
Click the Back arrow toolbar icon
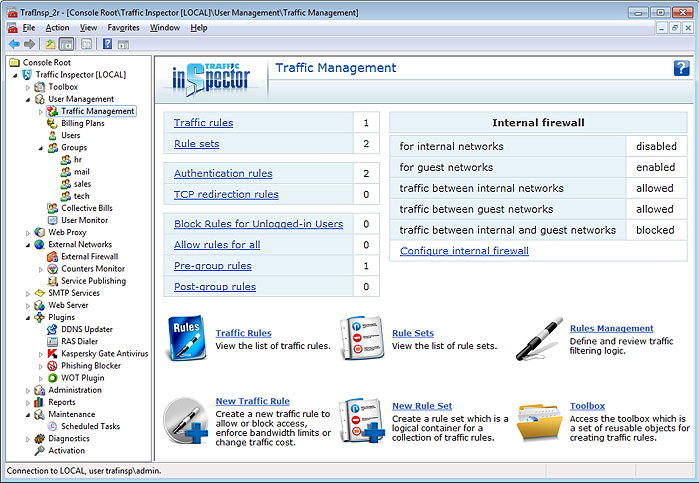(14, 44)
